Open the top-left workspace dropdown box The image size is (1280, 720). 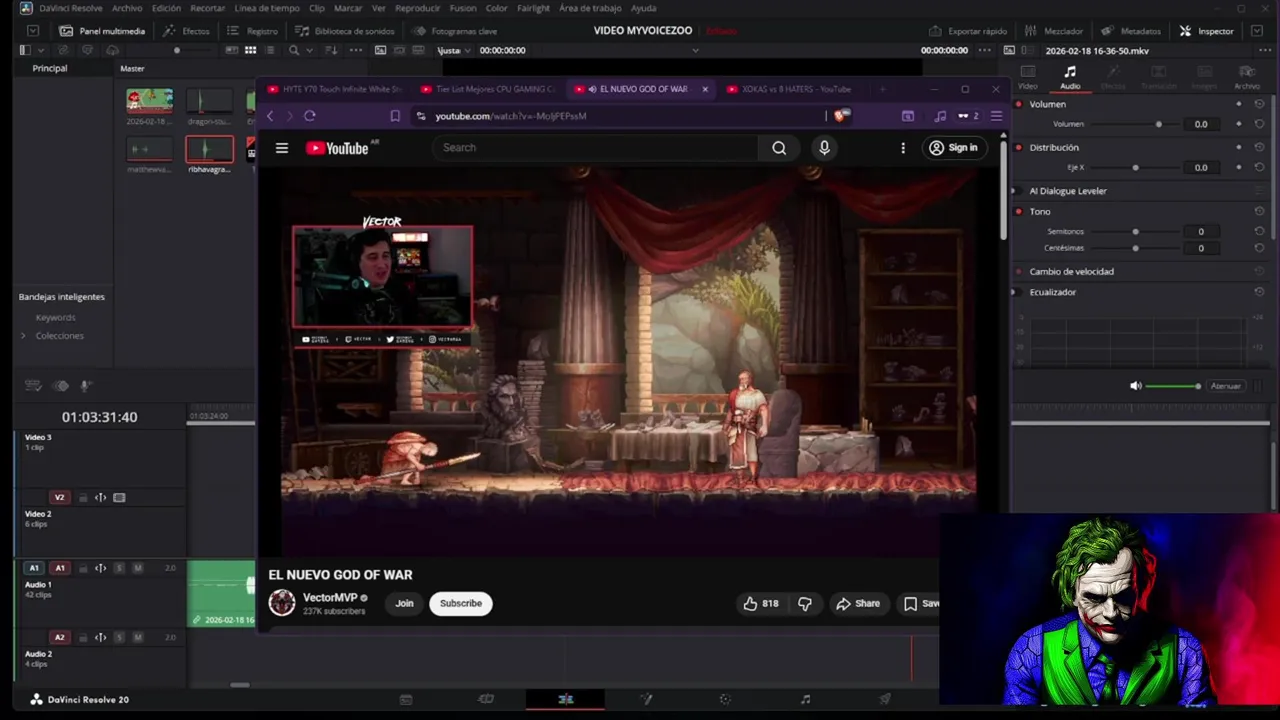point(33,31)
